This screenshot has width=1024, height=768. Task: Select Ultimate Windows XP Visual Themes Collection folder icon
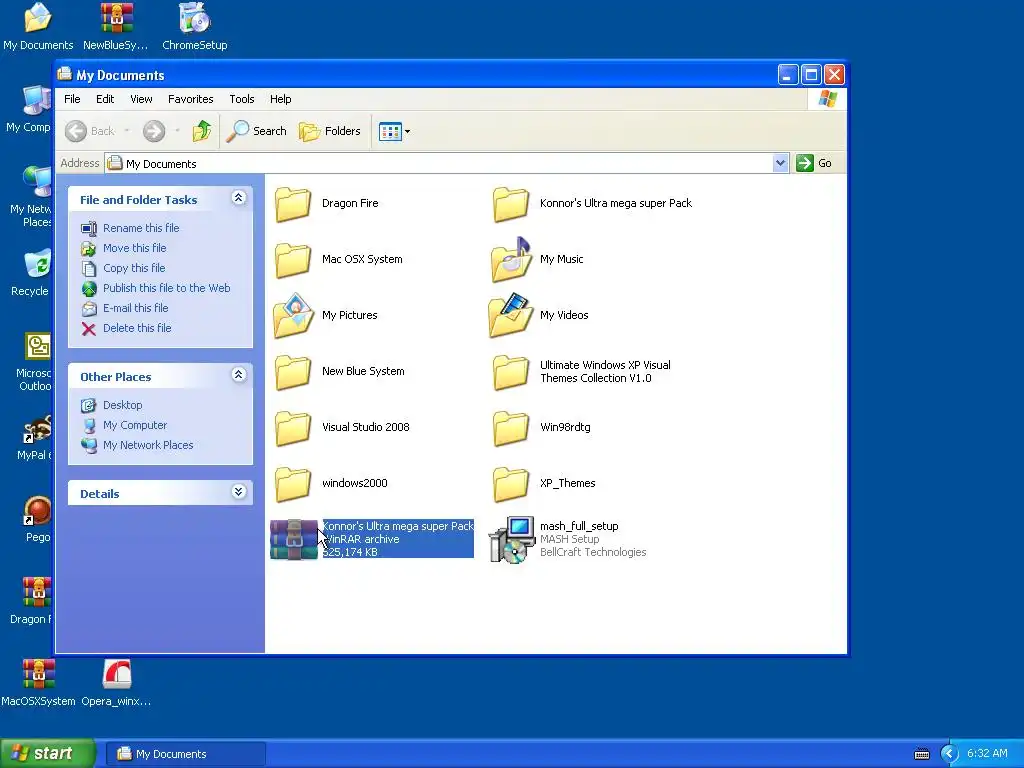pyautogui.click(x=511, y=372)
